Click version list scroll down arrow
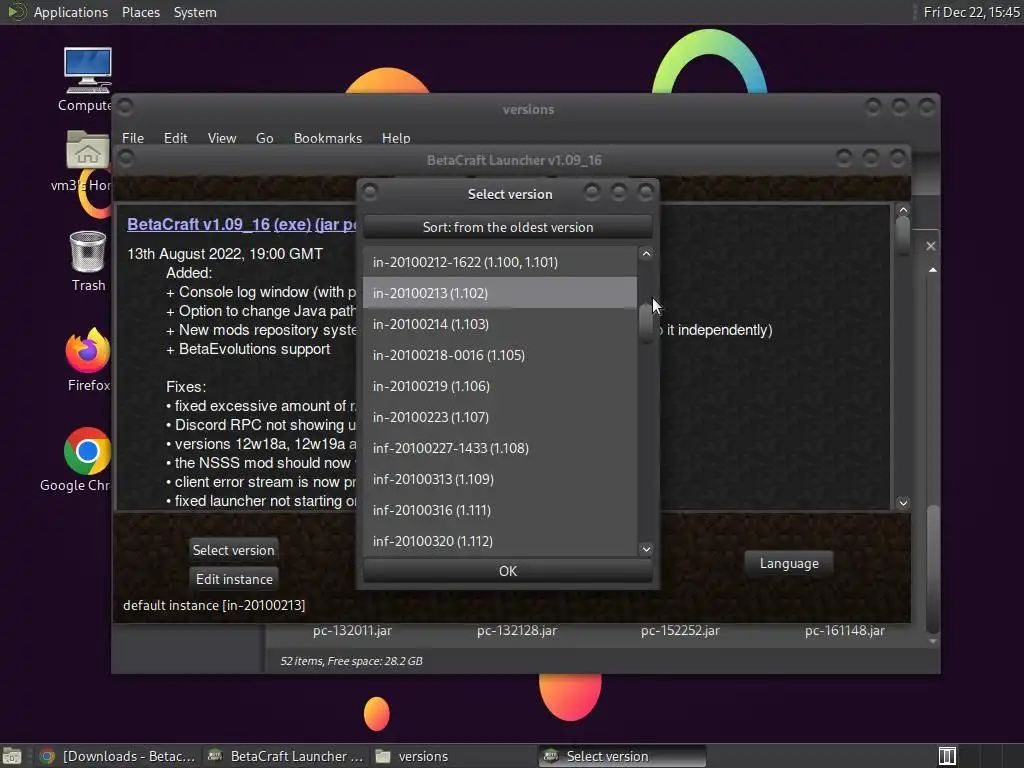Image resolution: width=1024 pixels, height=768 pixels. pos(646,549)
